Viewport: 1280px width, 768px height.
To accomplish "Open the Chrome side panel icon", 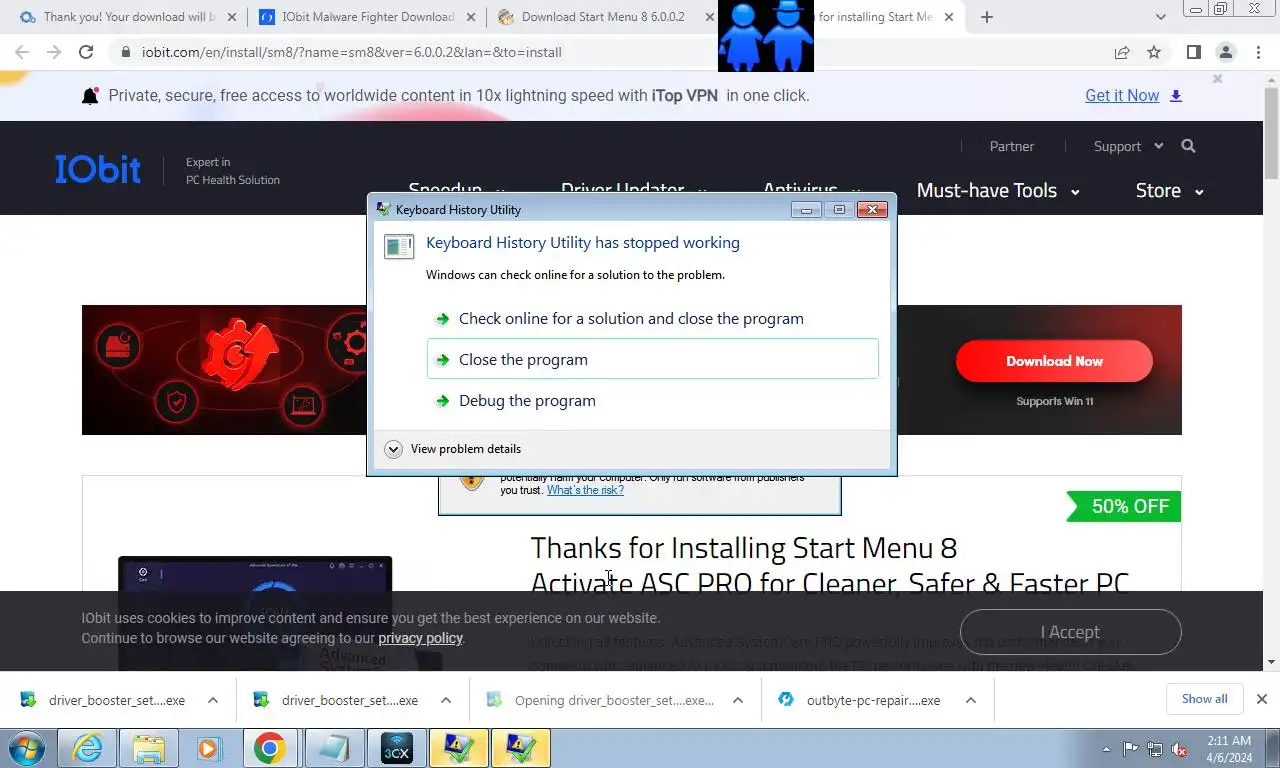I will (x=1193, y=52).
